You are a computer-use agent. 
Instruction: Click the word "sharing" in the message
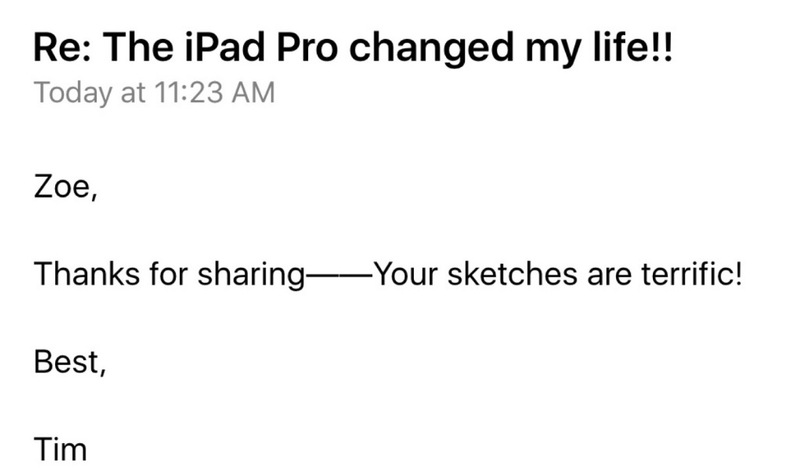(251, 275)
